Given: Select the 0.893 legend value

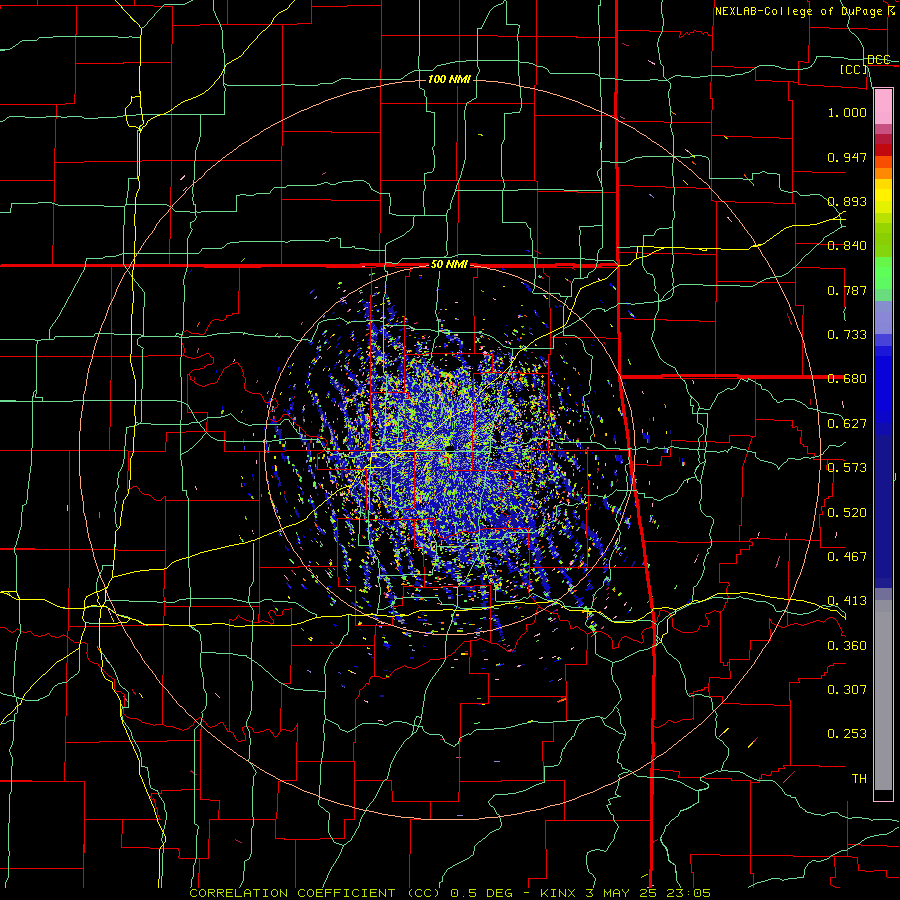Looking at the screenshot, I should [847, 201].
